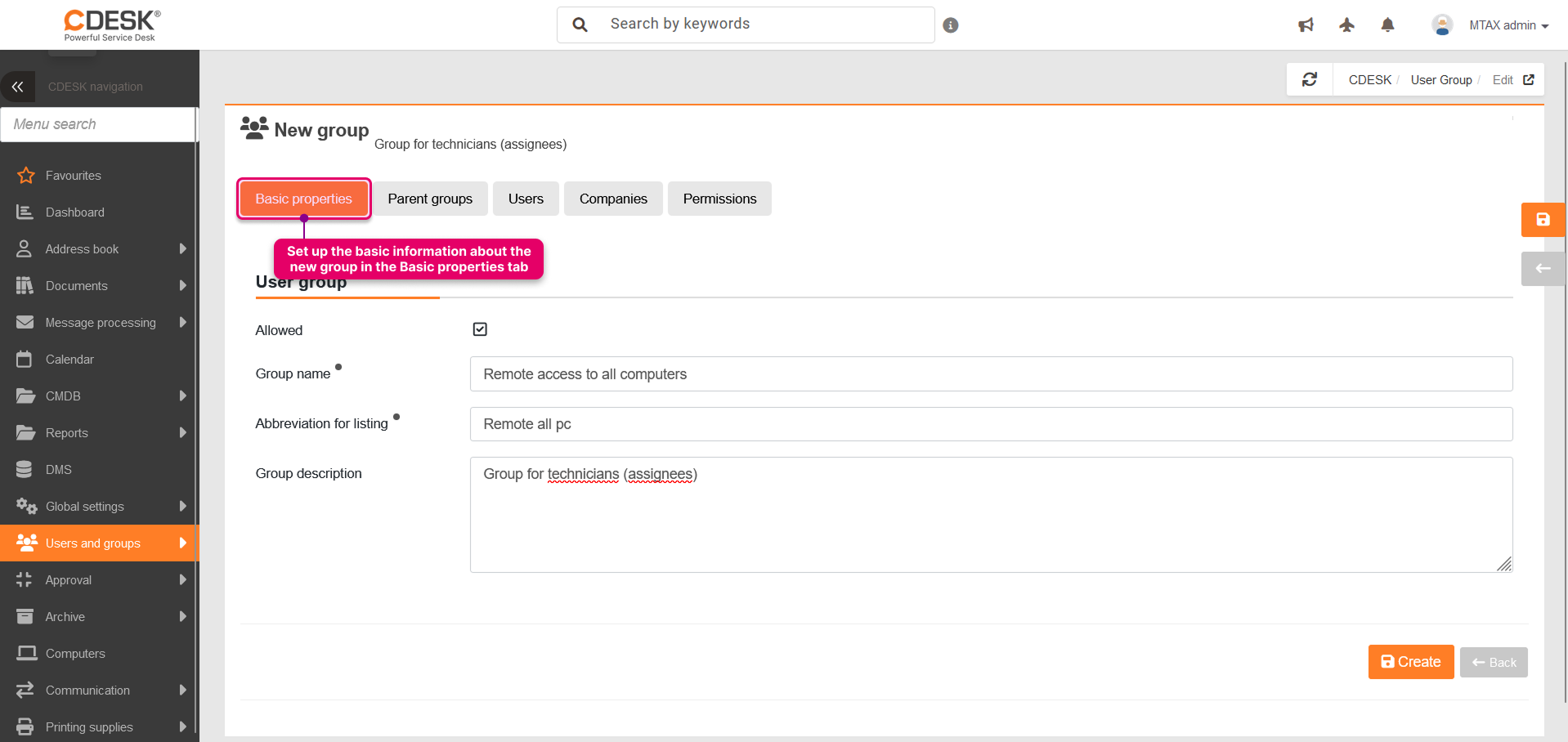Click into the Group name field
Viewport: 1568px width, 742px height.
coord(990,374)
